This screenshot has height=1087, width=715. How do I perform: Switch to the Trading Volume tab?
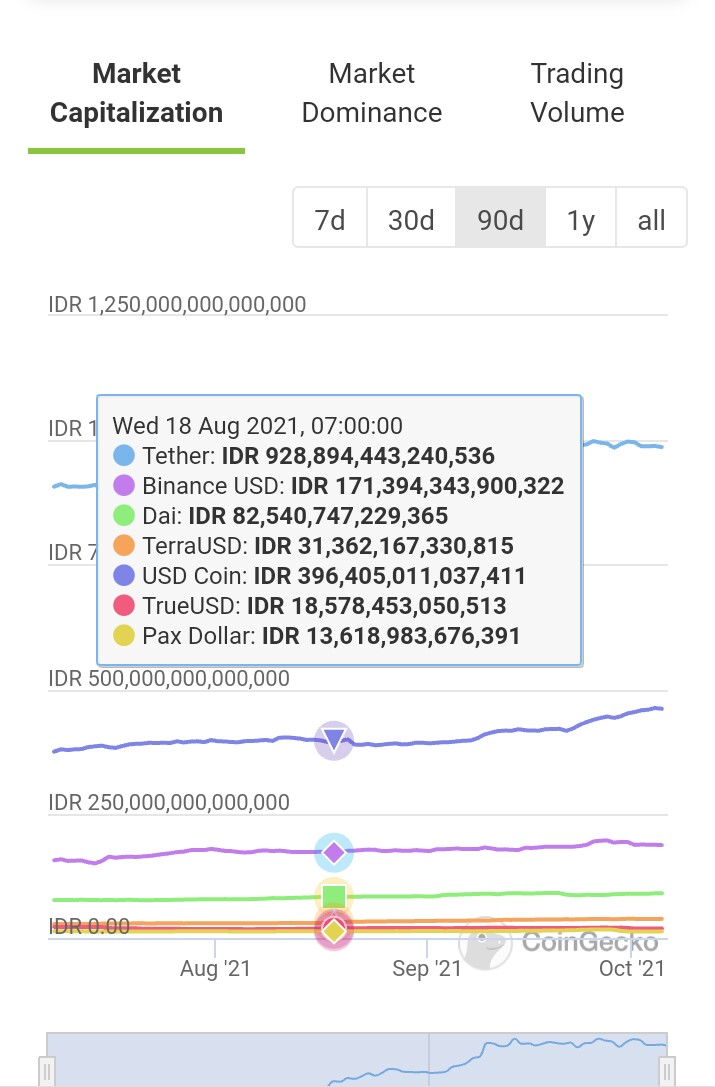click(577, 93)
